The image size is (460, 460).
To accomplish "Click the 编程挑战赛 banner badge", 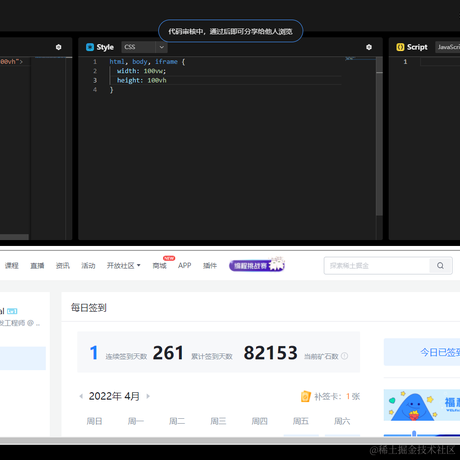I will [257, 265].
